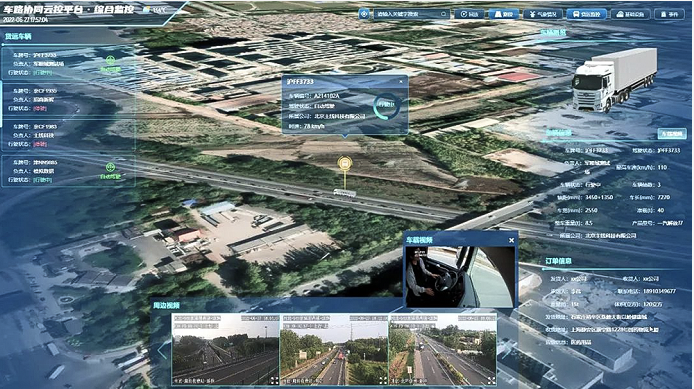Show previous roadside videos with the left arrow
The width and height of the screenshot is (694, 389).
click(x=162, y=350)
